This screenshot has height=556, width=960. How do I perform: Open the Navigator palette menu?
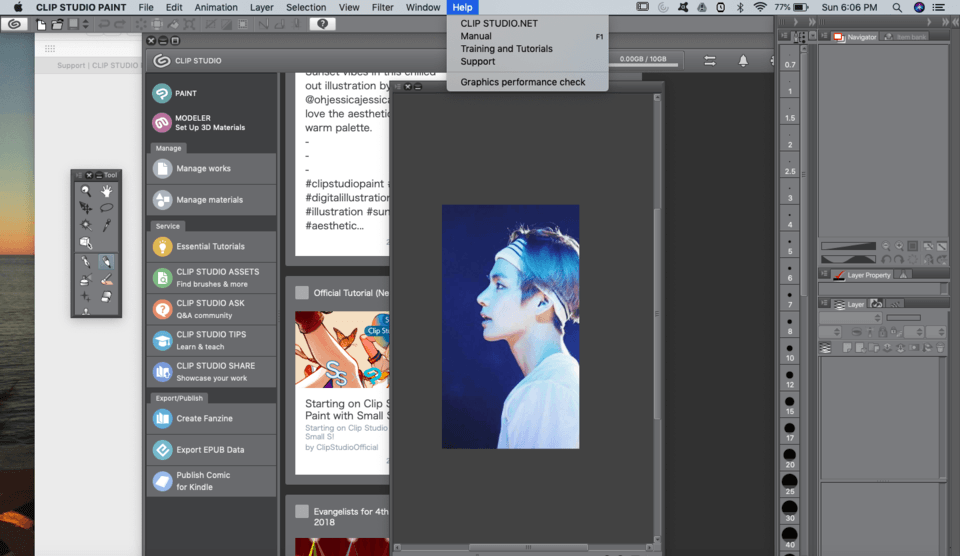(x=824, y=37)
